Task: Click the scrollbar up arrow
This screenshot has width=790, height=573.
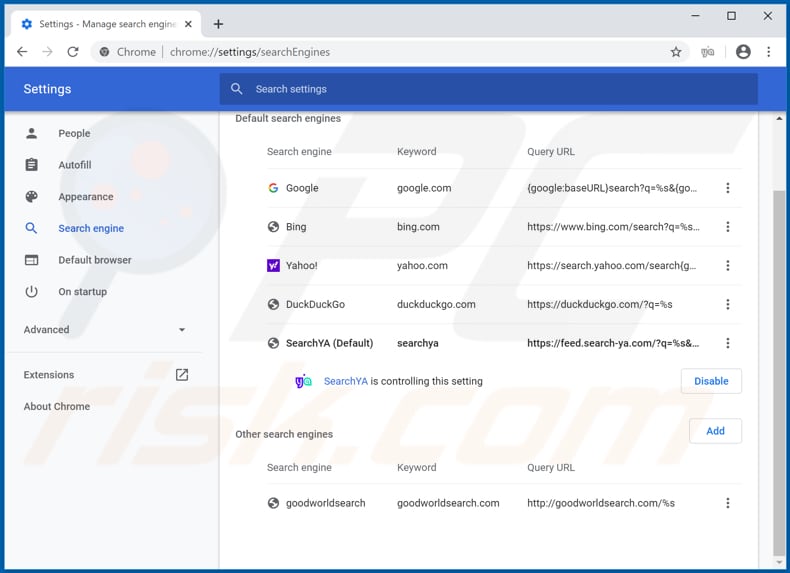Action: click(x=779, y=119)
